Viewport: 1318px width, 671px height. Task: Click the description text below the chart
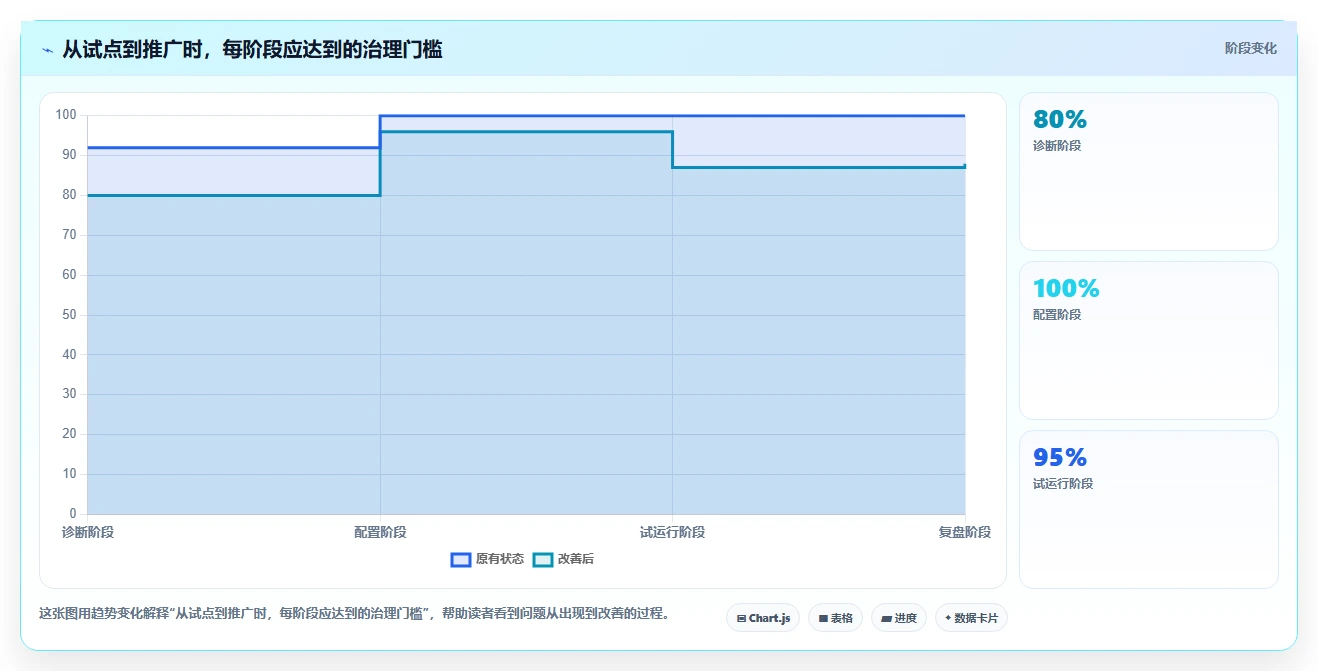pyautogui.click(x=354, y=613)
